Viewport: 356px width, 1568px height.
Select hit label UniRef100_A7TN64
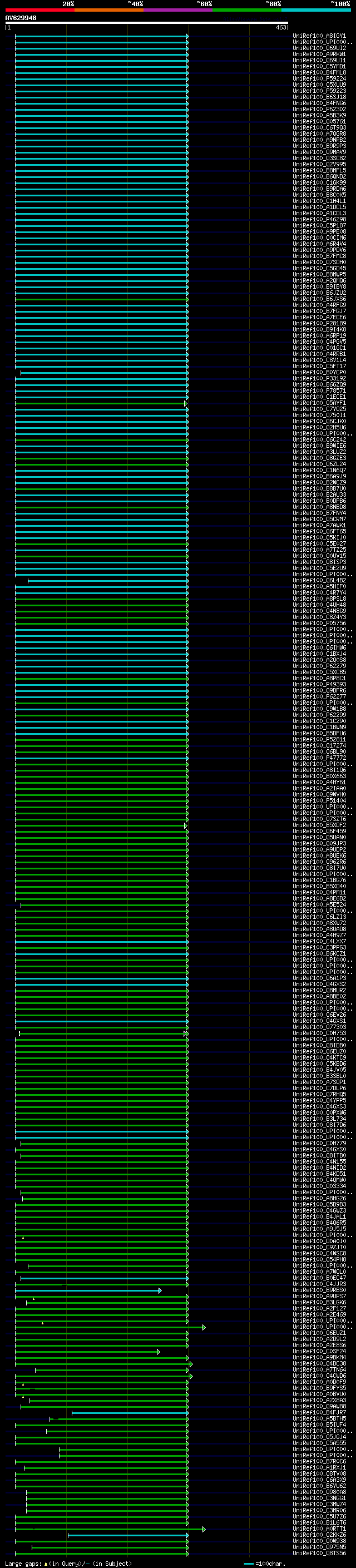pos(319,1369)
